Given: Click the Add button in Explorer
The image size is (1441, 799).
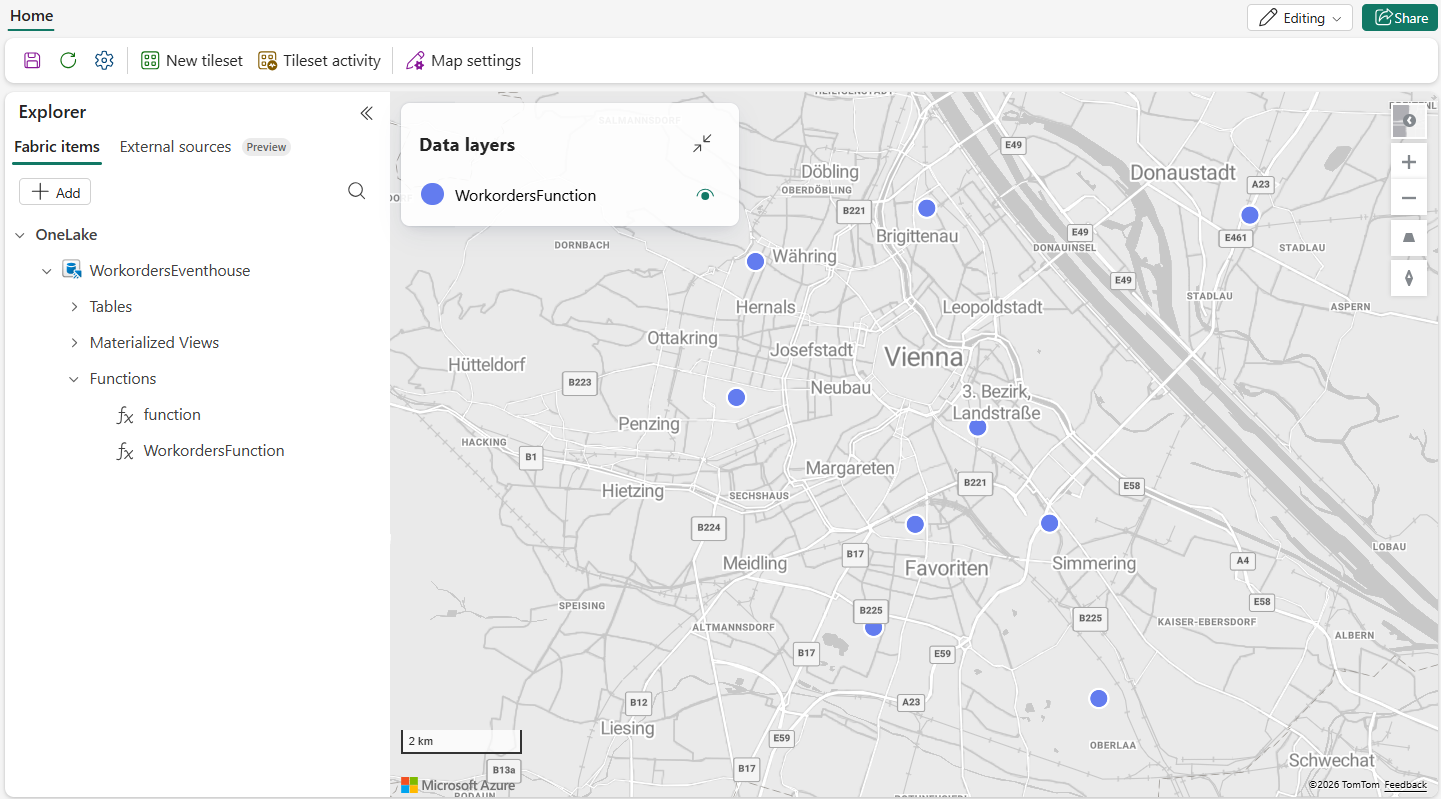Looking at the screenshot, I should (55, 192).
